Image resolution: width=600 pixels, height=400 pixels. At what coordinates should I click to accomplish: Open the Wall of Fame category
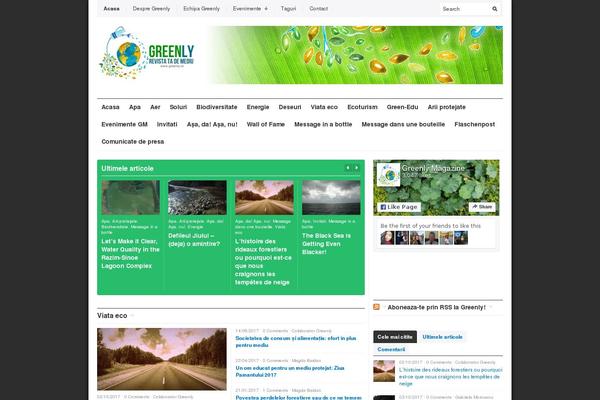point(266,124)
